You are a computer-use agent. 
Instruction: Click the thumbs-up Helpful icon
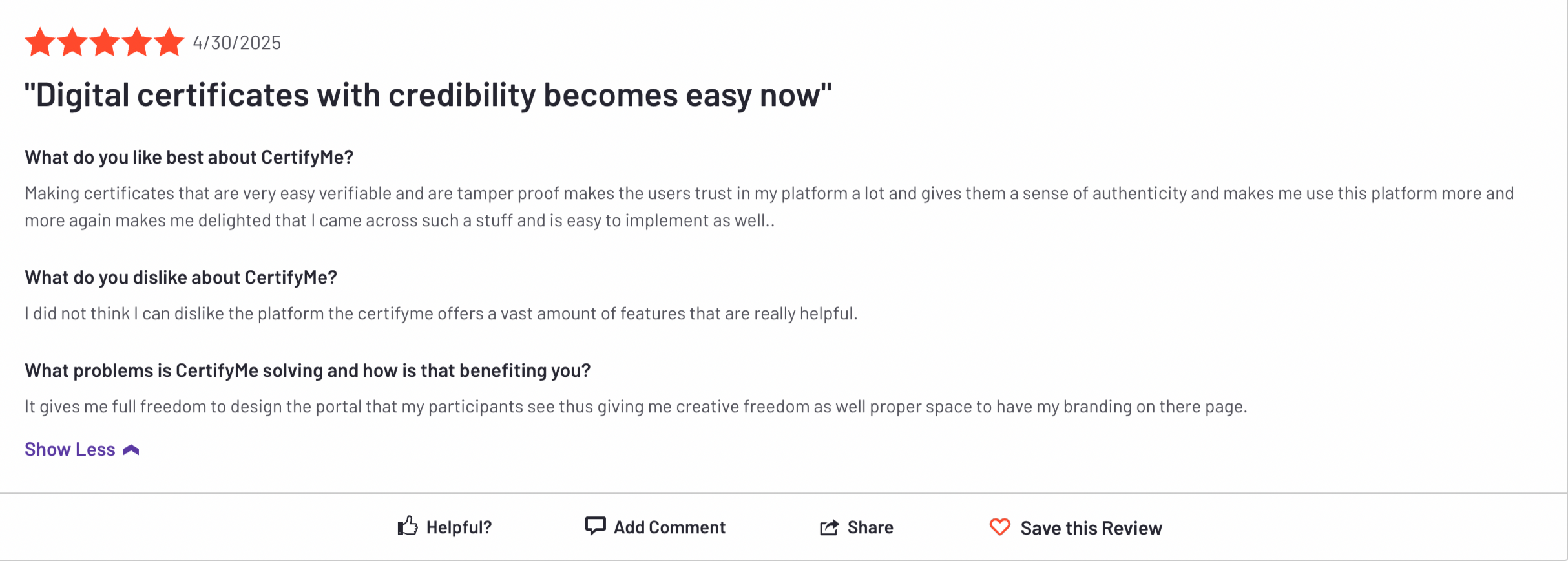408,526
